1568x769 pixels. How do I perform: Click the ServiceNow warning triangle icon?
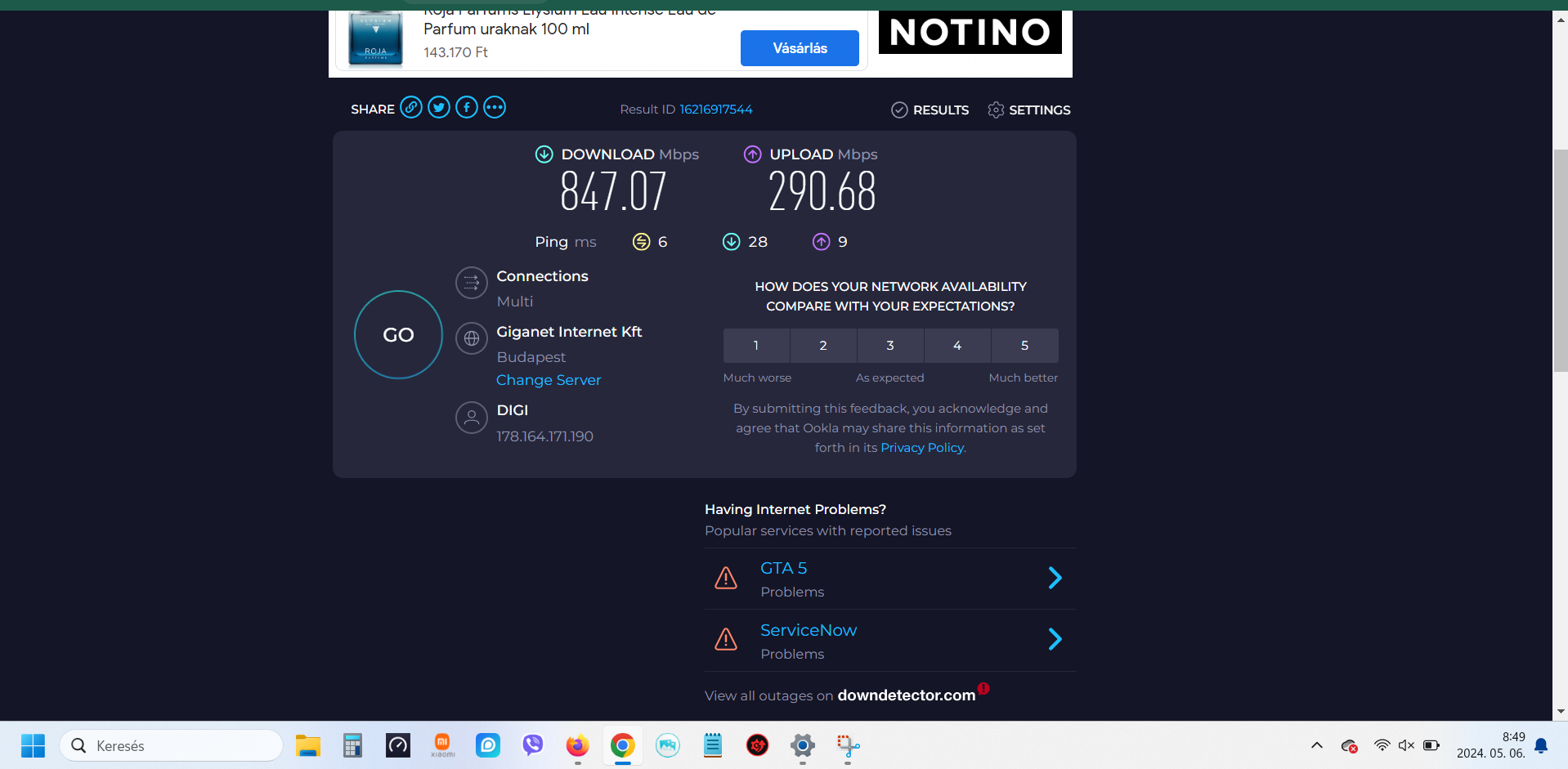pyautogui.click(x=726, y=639)
